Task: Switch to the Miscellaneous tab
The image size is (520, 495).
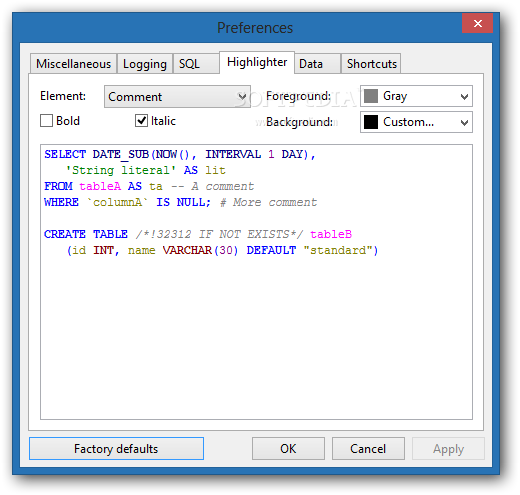Action: pyautogui.click(x=73, y=63)
